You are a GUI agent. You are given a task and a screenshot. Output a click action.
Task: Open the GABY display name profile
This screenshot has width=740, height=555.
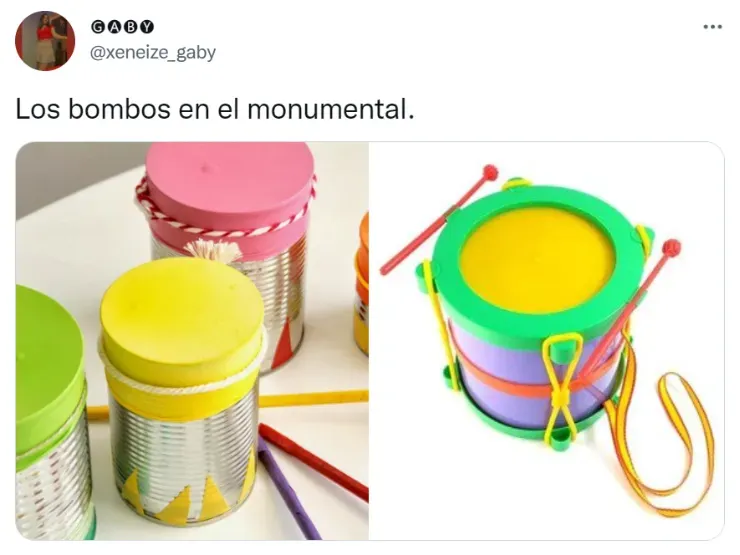pos(122,27)
